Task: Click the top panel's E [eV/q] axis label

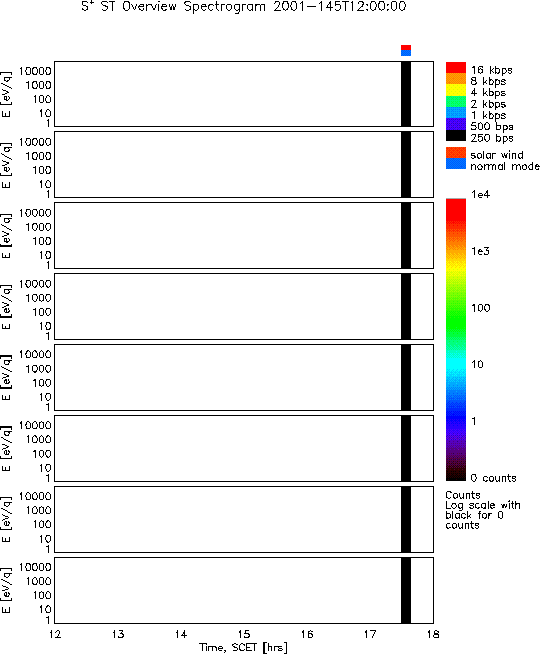Action: click(6, 95)
